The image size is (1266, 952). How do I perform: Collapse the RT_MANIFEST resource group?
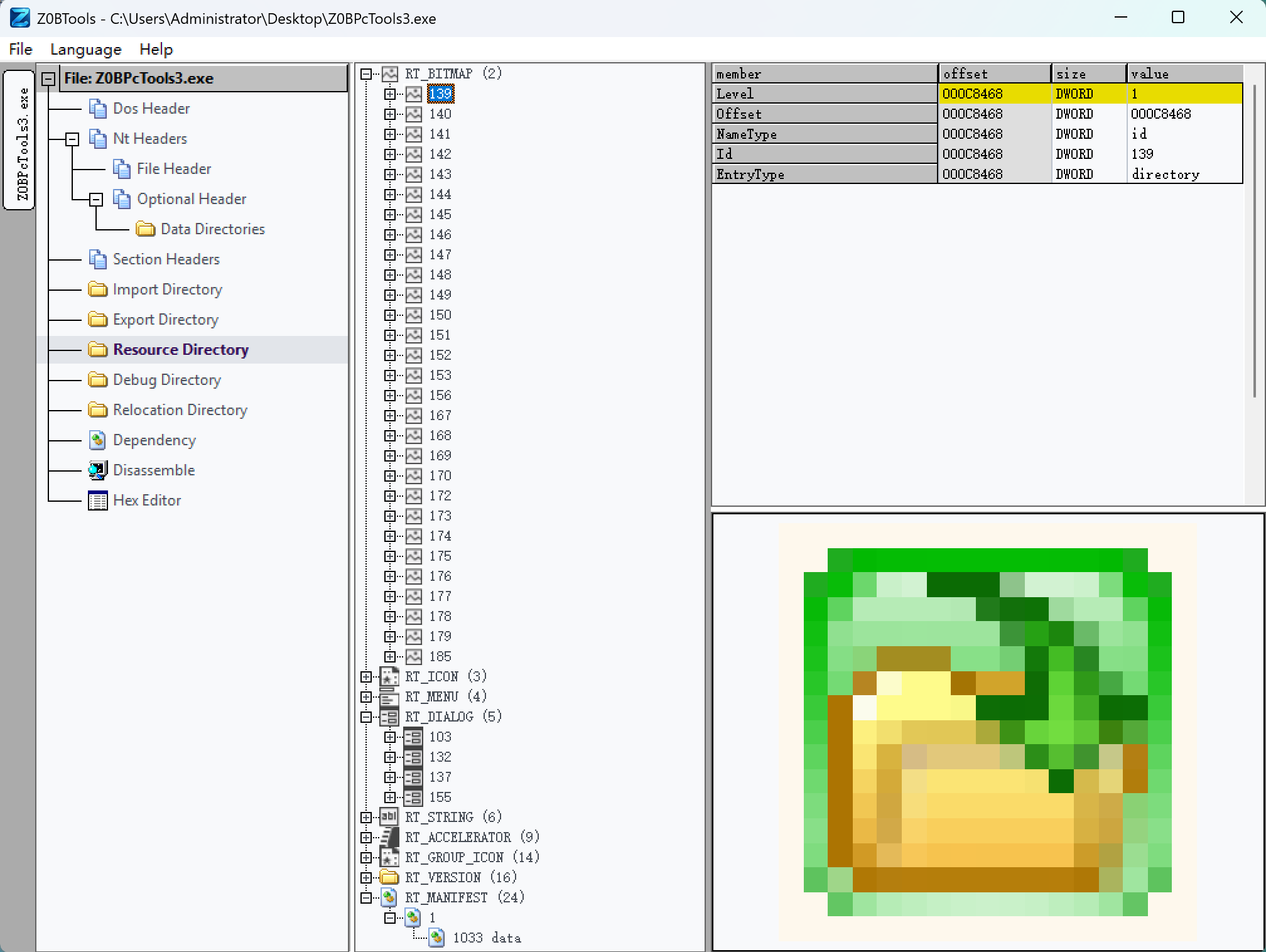[x=366, y=898]
